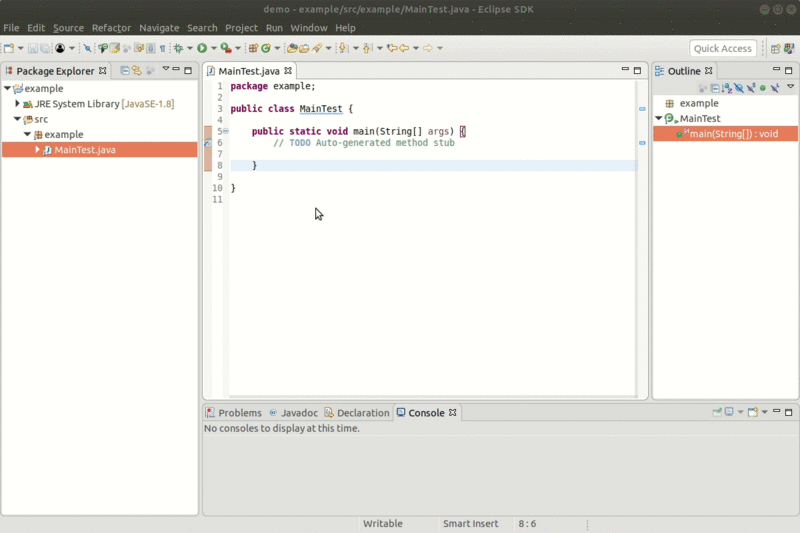Go to Previous Annotation icon
Viewport: 800px width, 533px height.
(367, 48)
